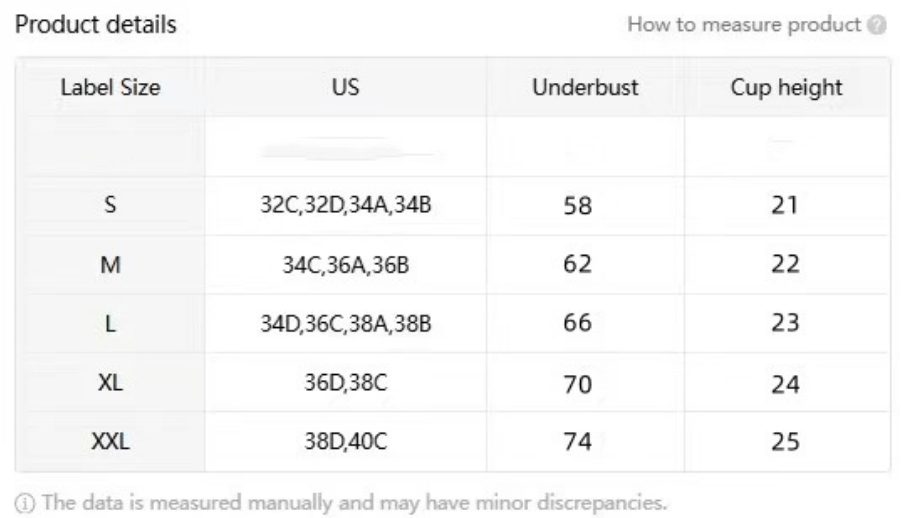This screenshot has width=901, height=518.
Task: Click underbust value 58
Action: pos(577,206)
